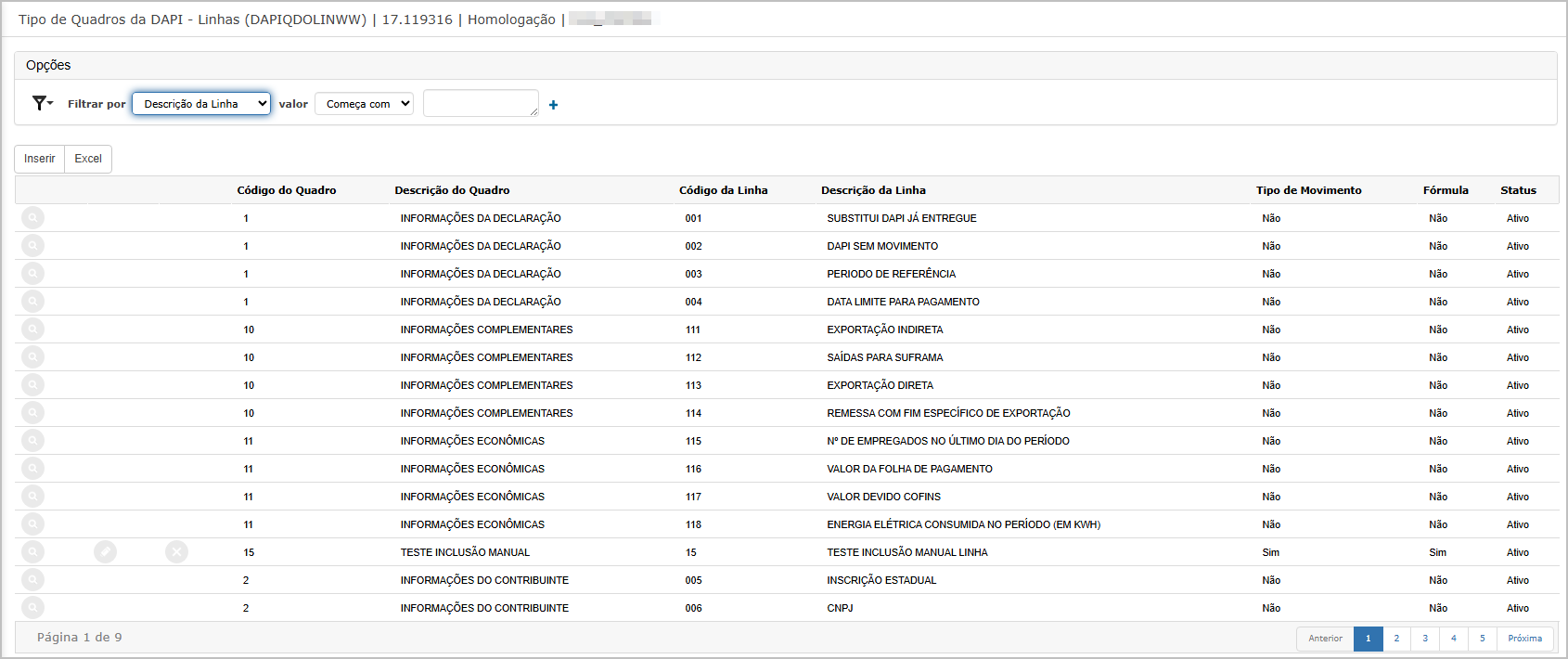Click the Status column header
The image size is (1568, 659).
click(1518, 190)
